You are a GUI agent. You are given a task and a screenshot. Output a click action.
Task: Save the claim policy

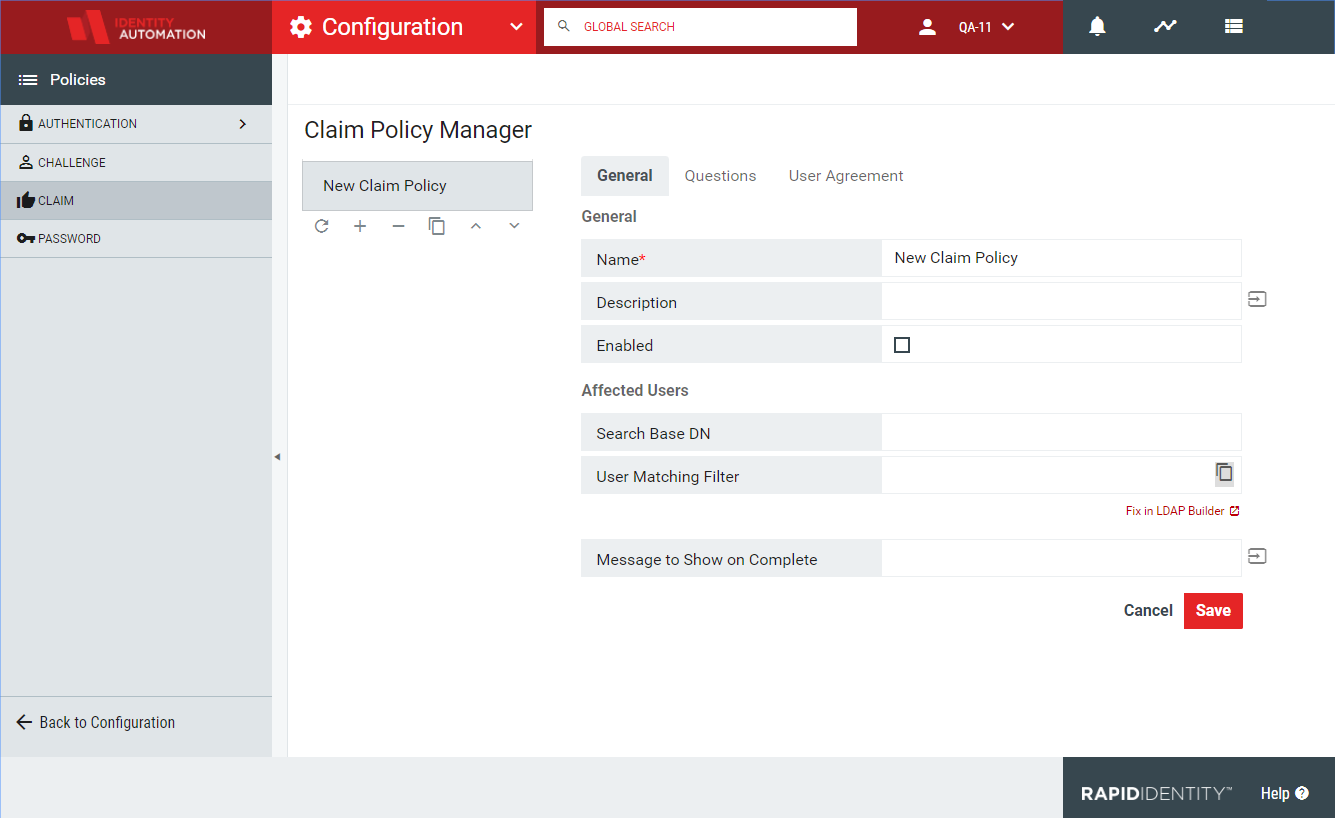click(x=1213, y=611)
